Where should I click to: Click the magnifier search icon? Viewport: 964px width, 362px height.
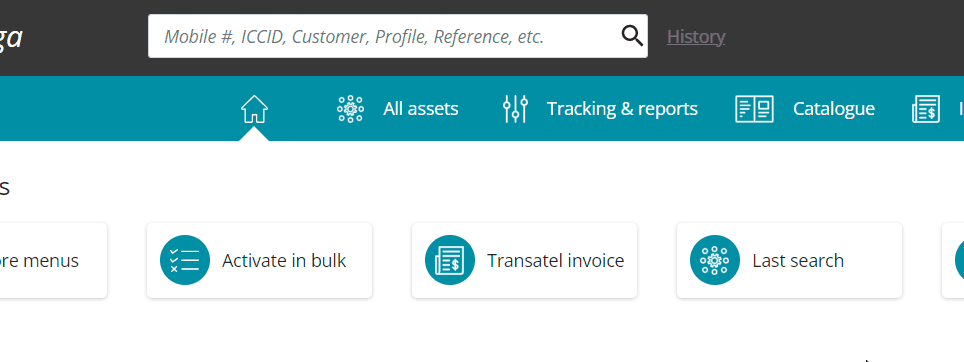pos(632,36)
